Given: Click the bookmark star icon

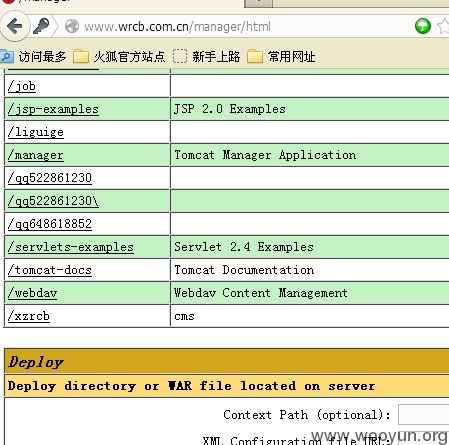Looking at the screenshot, I should [443, 26].
